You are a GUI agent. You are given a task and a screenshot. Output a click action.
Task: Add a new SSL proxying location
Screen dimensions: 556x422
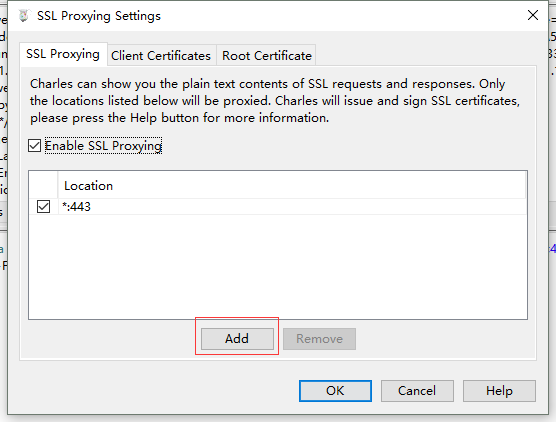(x=237, y=339)
